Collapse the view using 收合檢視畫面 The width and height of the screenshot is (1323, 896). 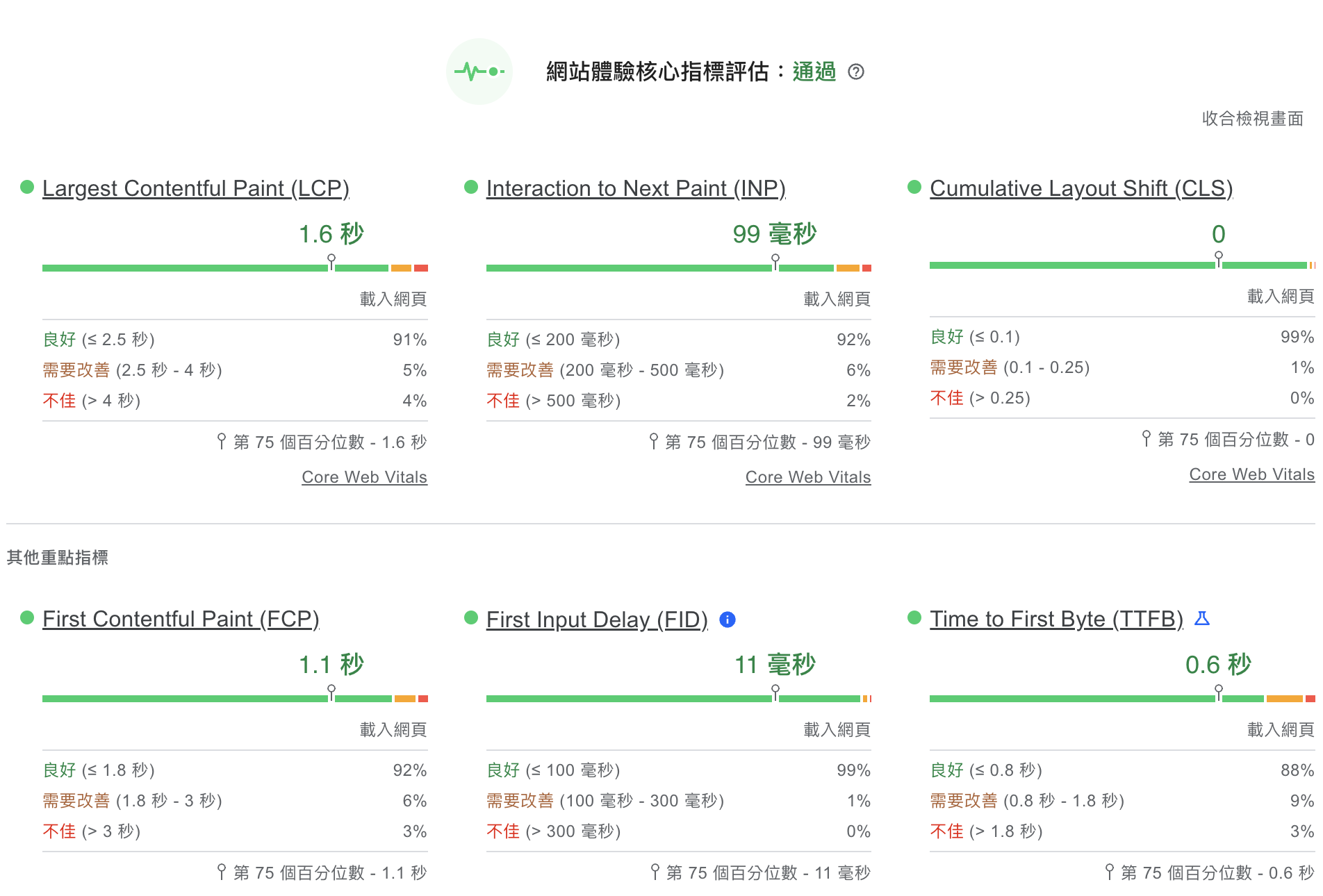[1252, 118]
